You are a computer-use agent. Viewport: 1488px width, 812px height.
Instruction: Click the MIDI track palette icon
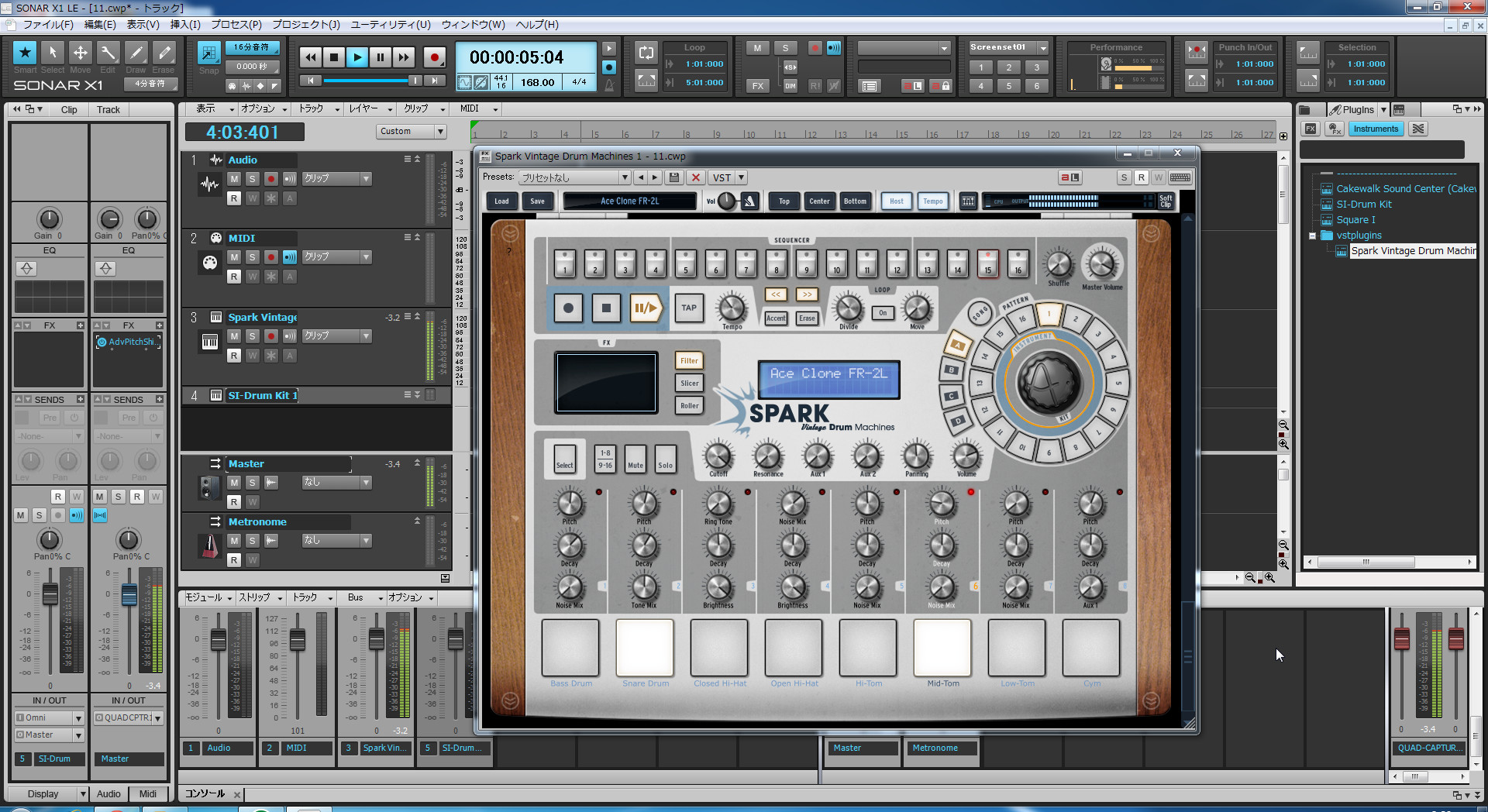209,263
